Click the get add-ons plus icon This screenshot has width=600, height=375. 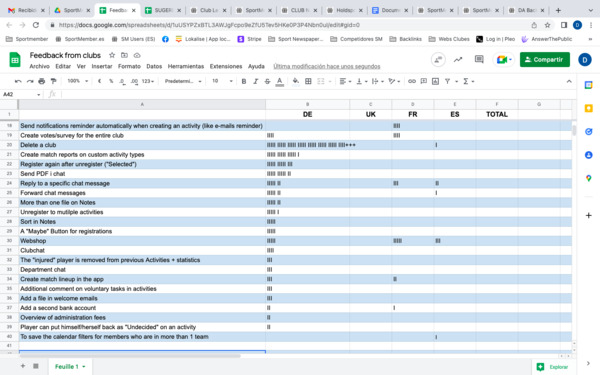coord(589,215)
